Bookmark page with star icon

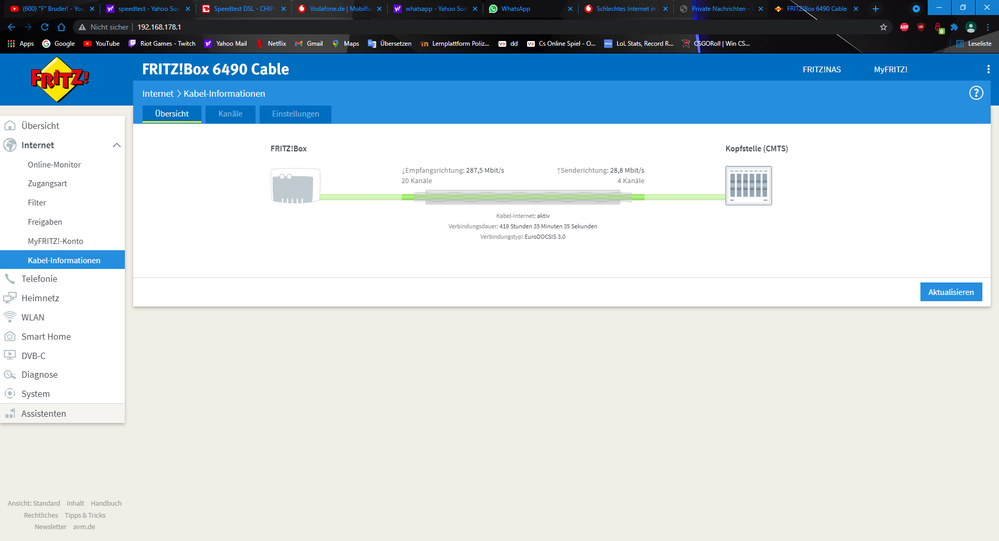pyautogui.click(x=883, y=27)
